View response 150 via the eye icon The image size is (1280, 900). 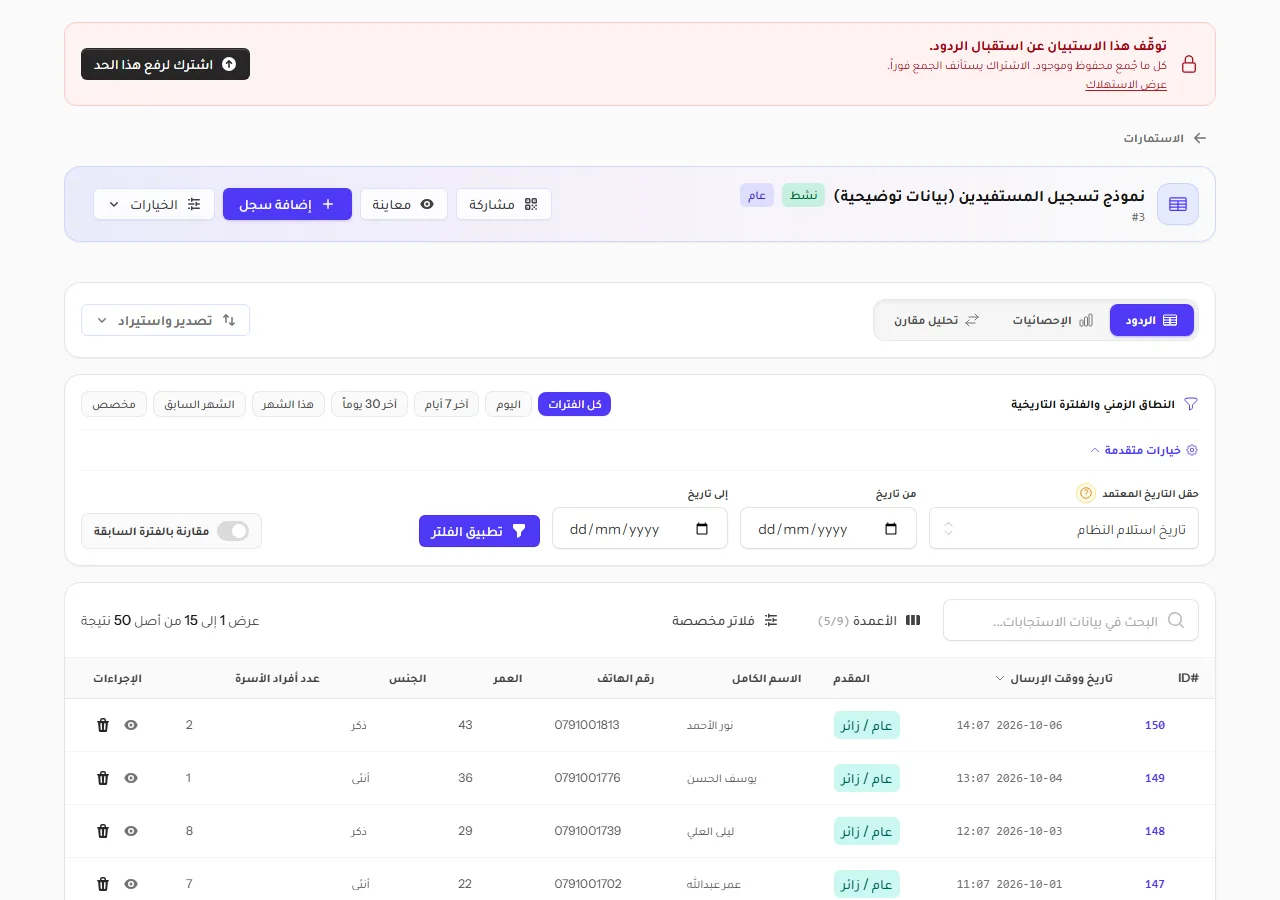[x=131, y=725]
